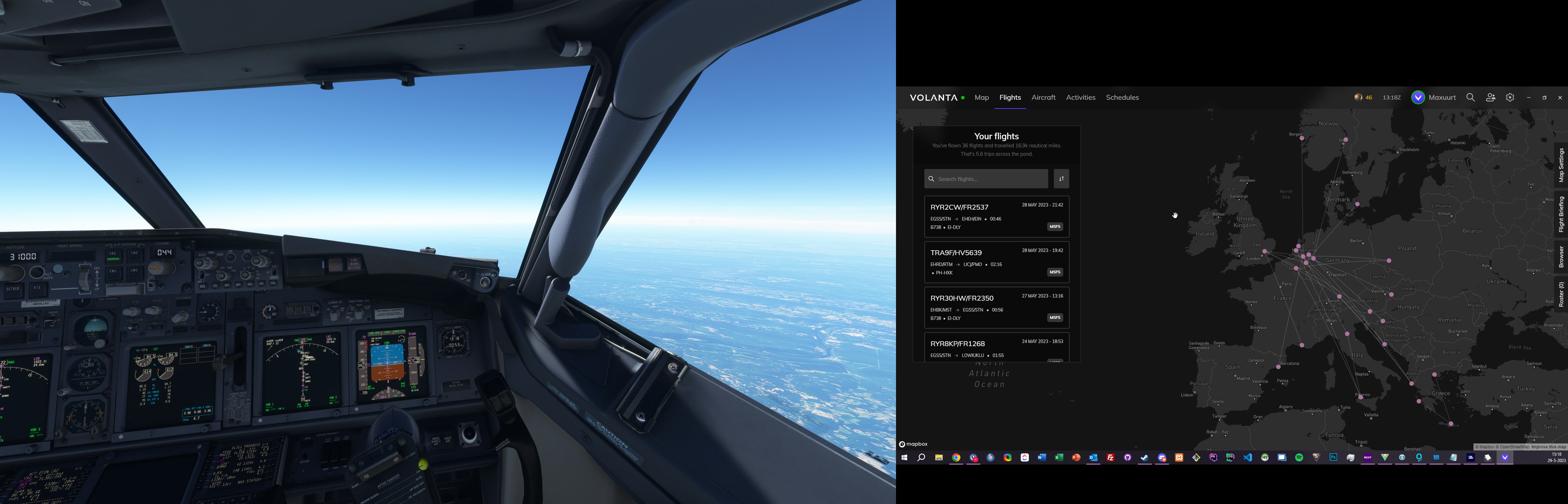Open the Schedules tab
This screenshot has height=504, width=1568.
click(1122, 97)
